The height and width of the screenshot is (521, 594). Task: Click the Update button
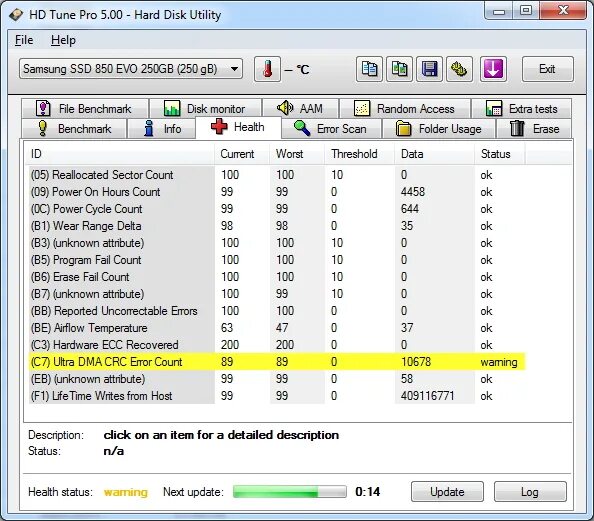pyautogui.click(x=447, y=492)
